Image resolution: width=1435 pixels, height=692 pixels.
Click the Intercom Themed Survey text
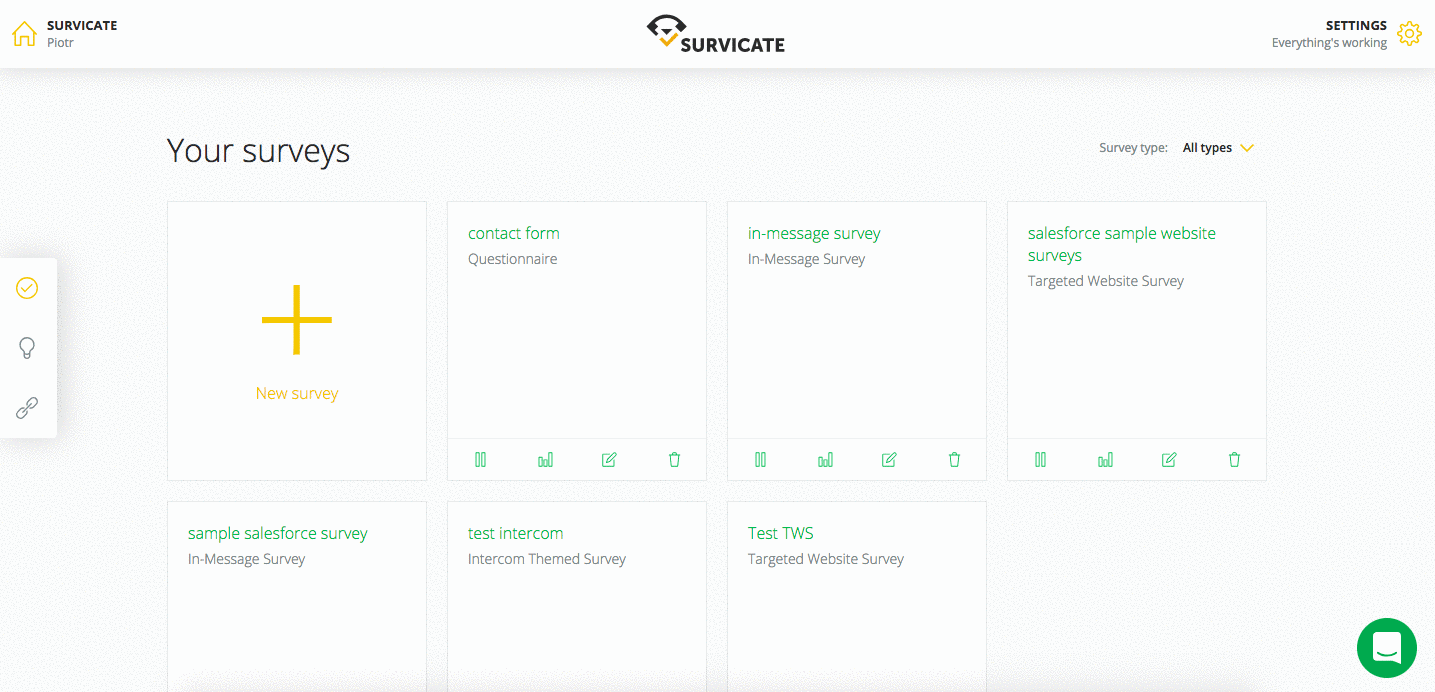[547, 559]
